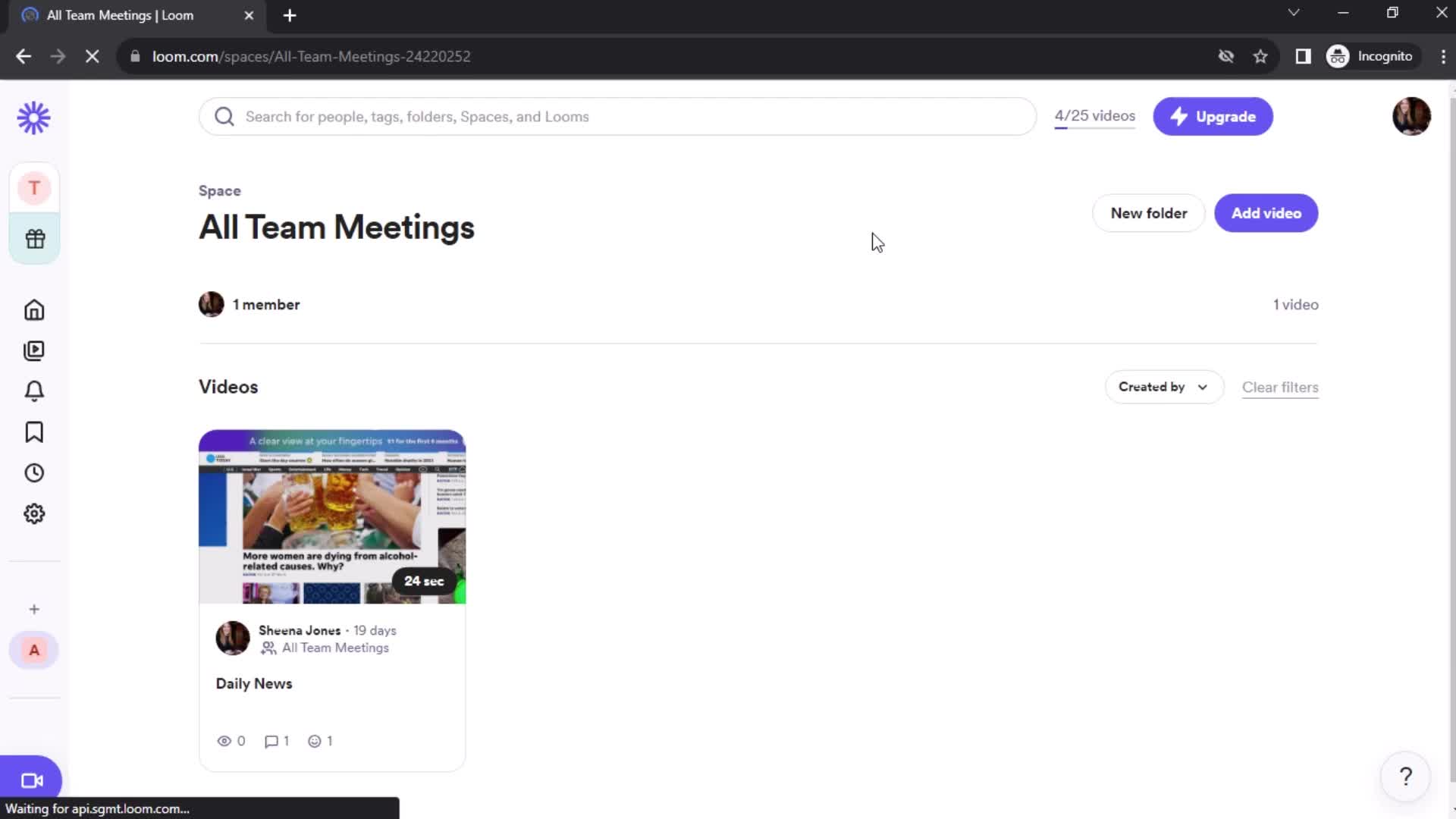Open the Library panel icon
The height and width of the screenshot is (819, 1456).
tap(34, 350)
